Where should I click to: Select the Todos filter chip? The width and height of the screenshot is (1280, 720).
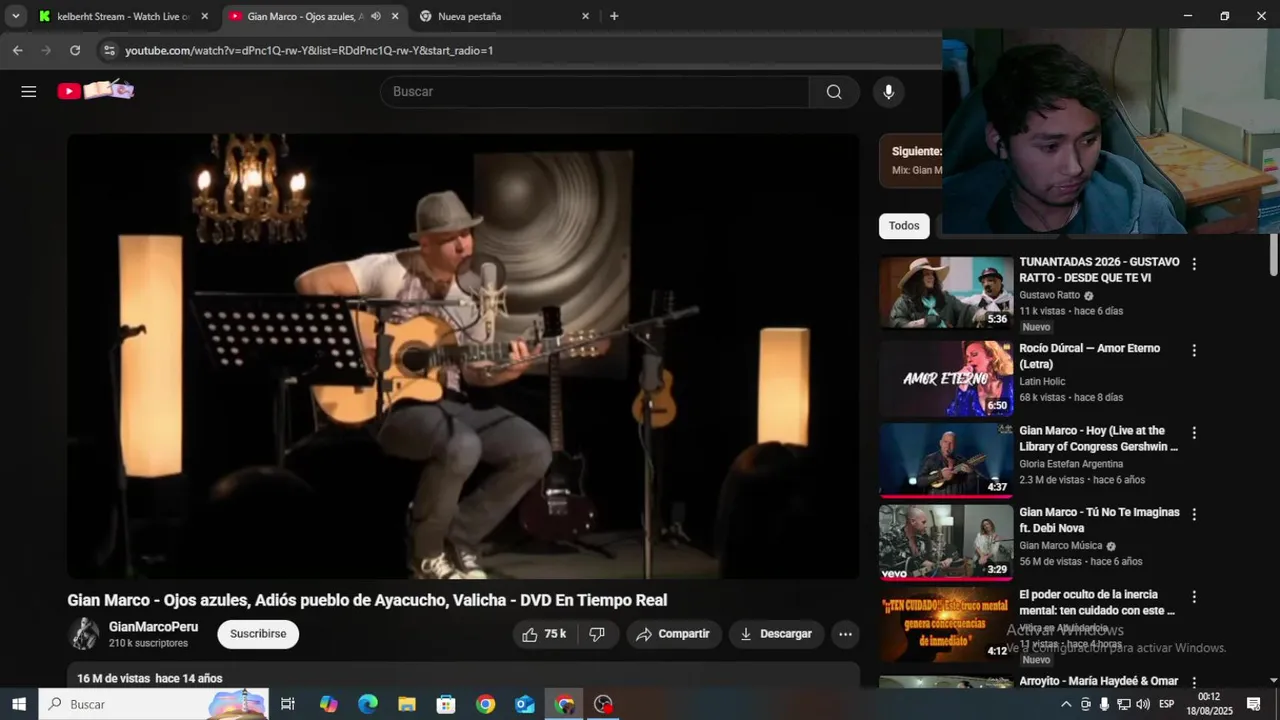point(904,226)
